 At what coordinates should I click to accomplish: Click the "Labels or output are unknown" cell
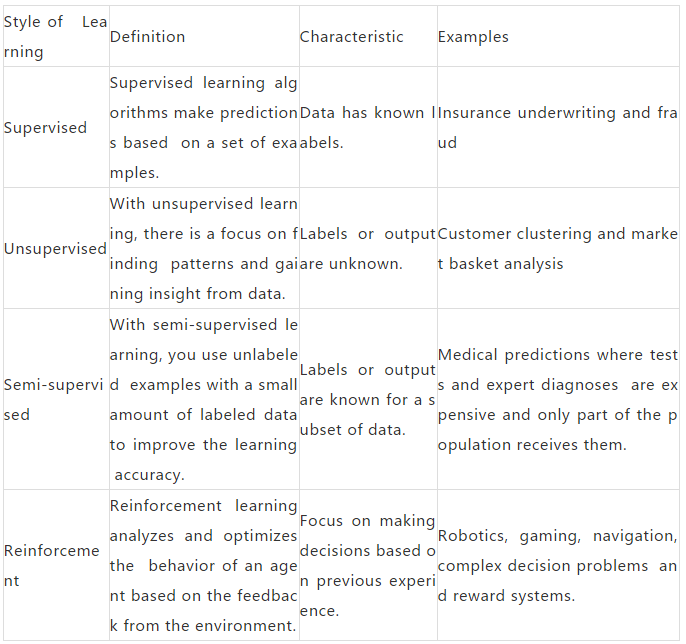point(367,249)
